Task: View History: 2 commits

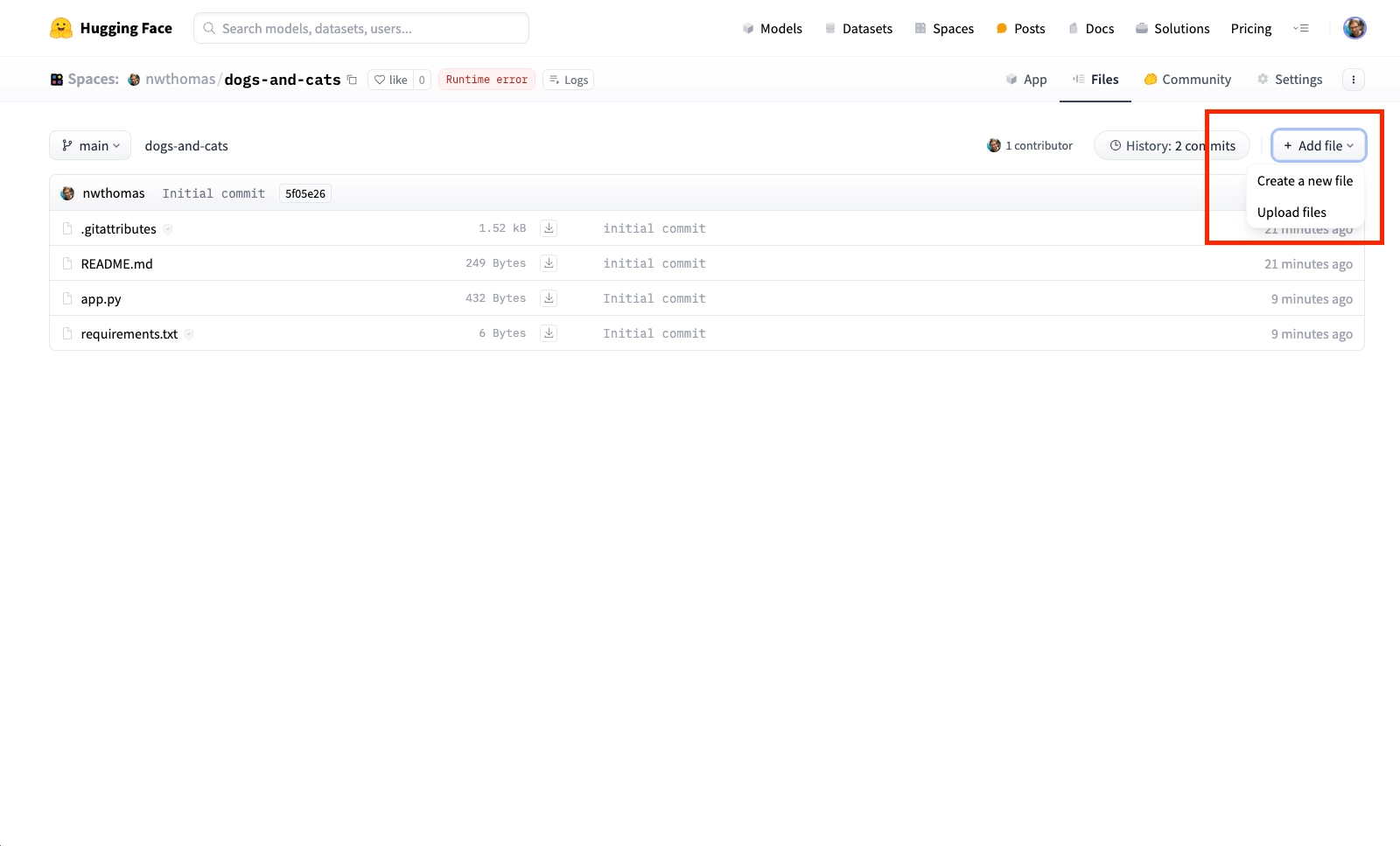Action: coord(1172,145)
